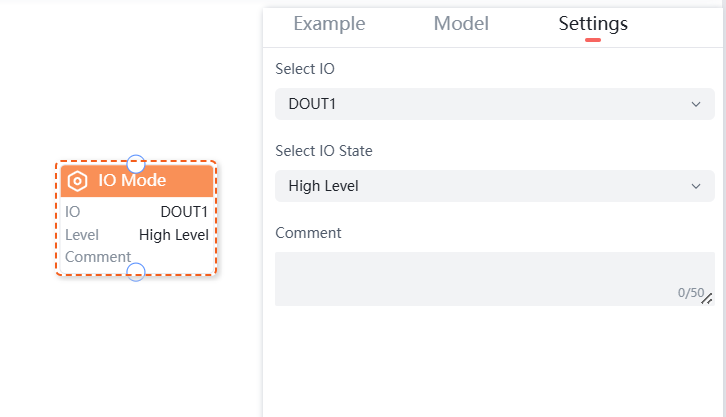Click the resize handle of the Comment box

707,298
